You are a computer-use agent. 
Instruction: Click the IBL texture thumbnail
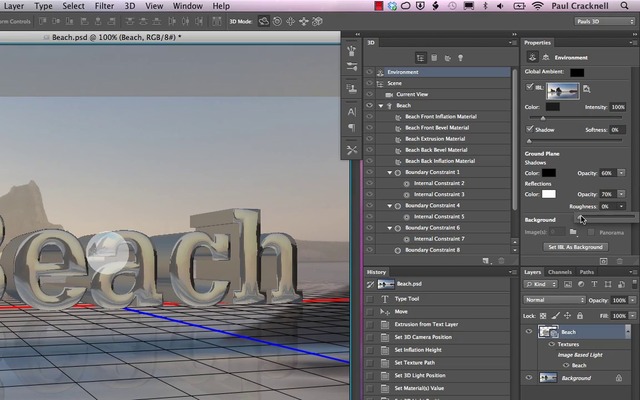pyautogui.click(x=561, y=89)
